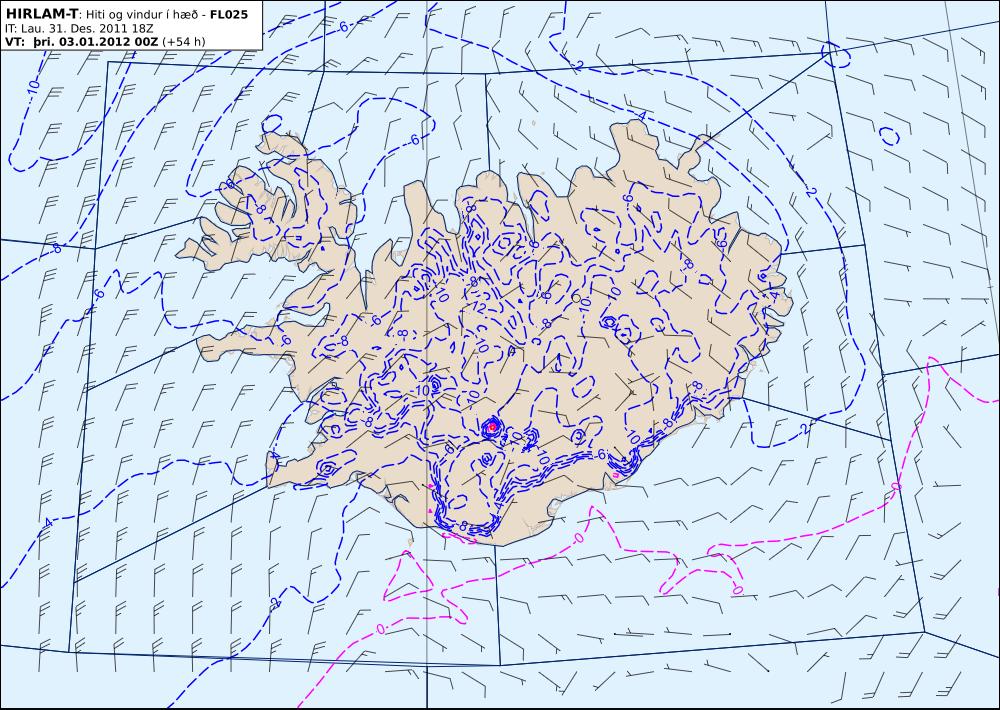Click the '(+54 h)' forecast offset
Image resolution: width=1000 pixels, height=710 pixels.
coord(184,42)
